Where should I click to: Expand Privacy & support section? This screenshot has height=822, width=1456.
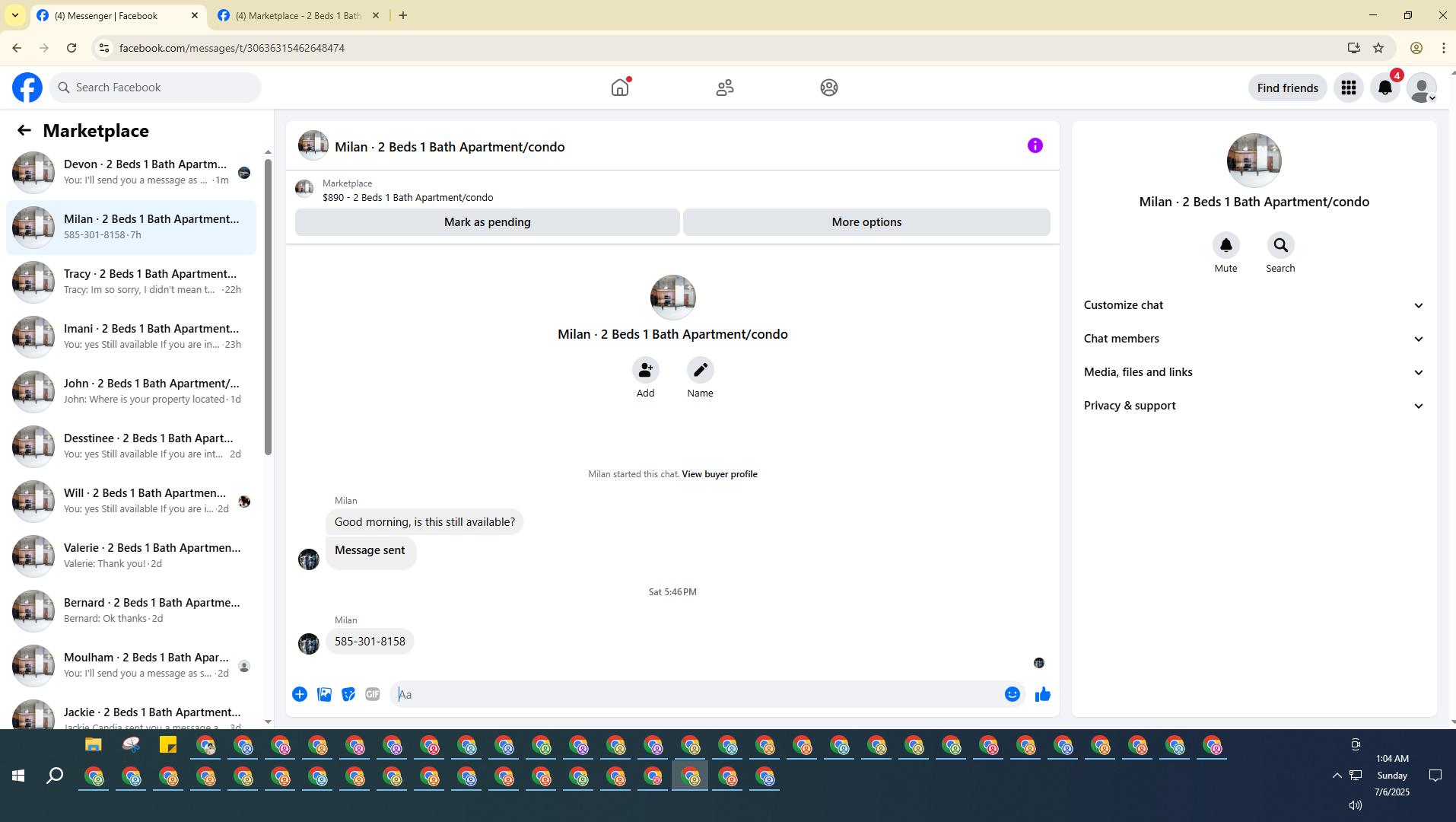click(1254, 406)
